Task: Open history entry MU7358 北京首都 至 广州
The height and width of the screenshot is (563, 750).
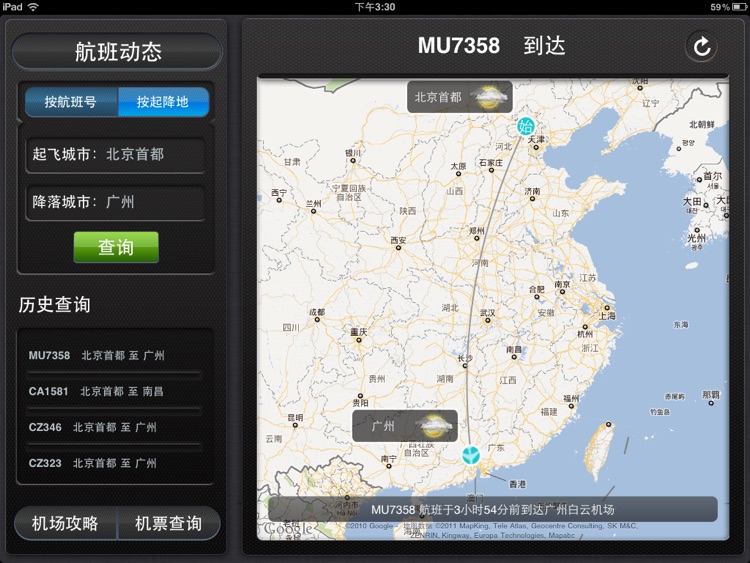Action: click(x=115, y=355)
